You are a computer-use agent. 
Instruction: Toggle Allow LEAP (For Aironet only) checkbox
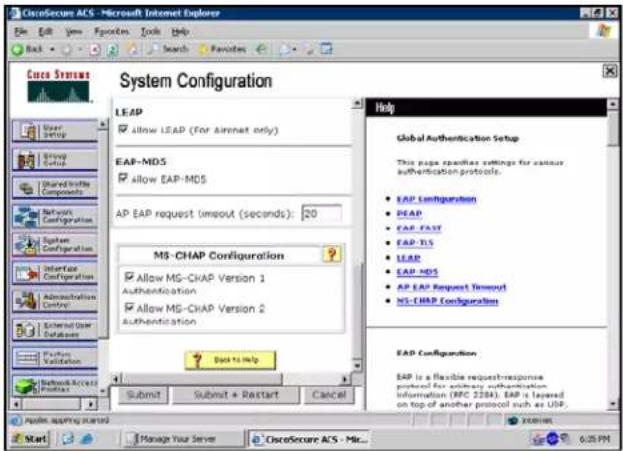click(x=123, y=129)
